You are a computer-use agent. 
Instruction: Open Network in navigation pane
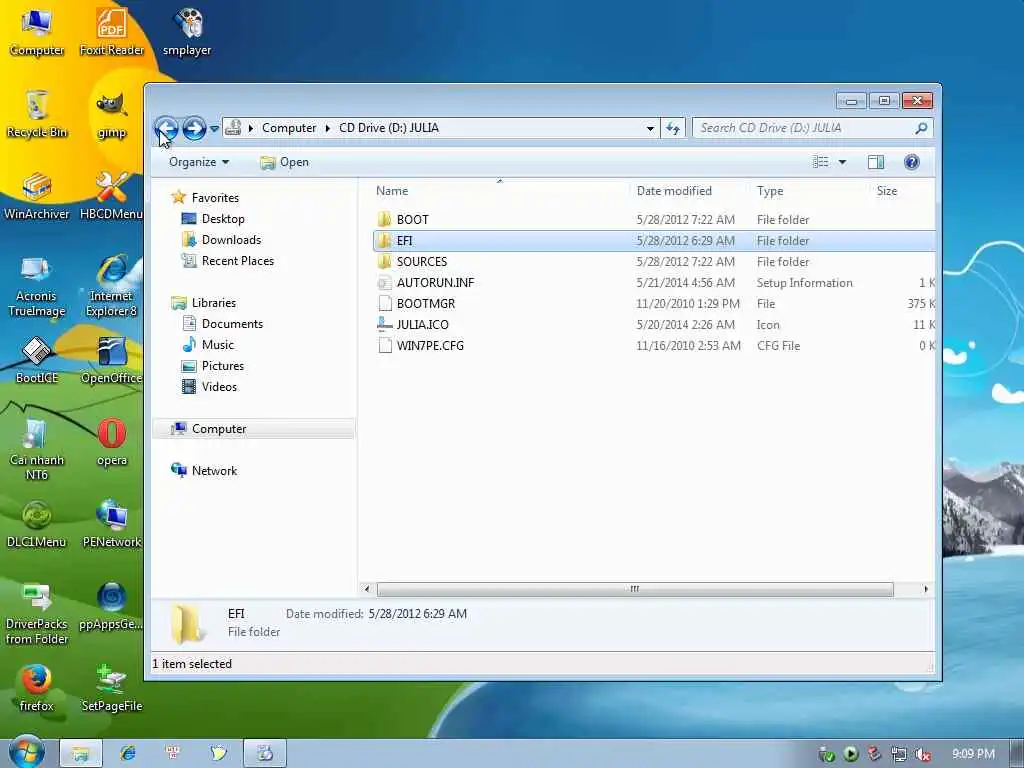214,470
